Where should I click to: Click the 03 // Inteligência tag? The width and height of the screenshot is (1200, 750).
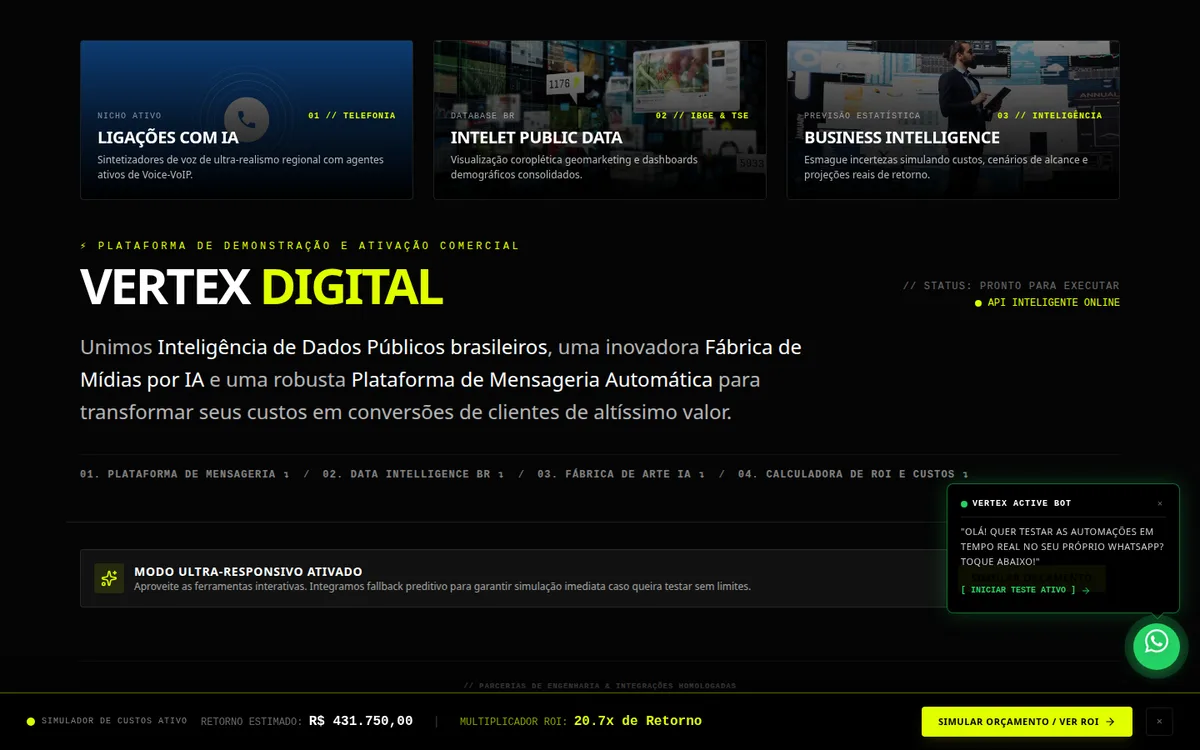coord(1049,116)
